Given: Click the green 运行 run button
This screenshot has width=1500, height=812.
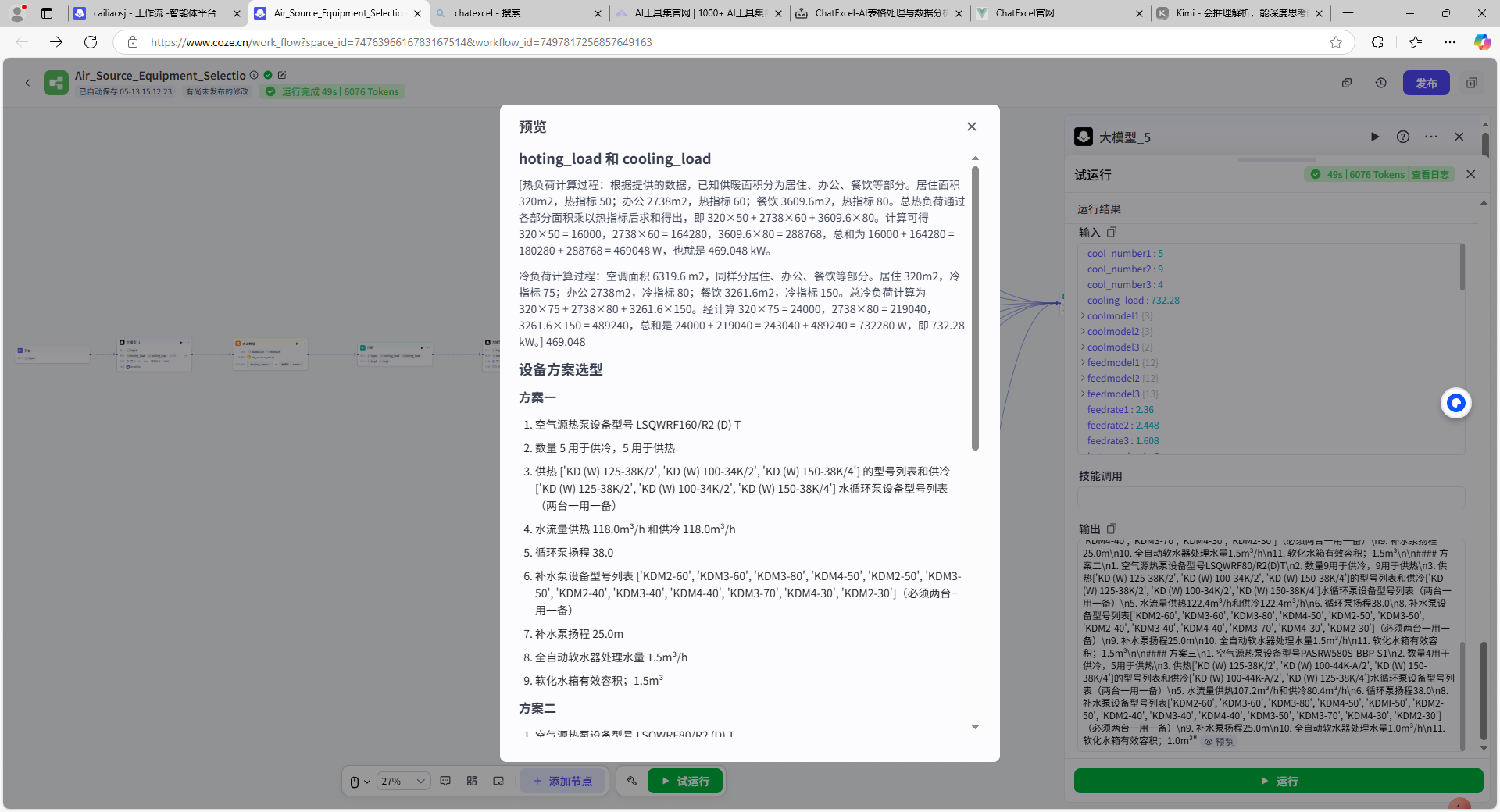Looking at the screenshot, I should [1279, 781].
